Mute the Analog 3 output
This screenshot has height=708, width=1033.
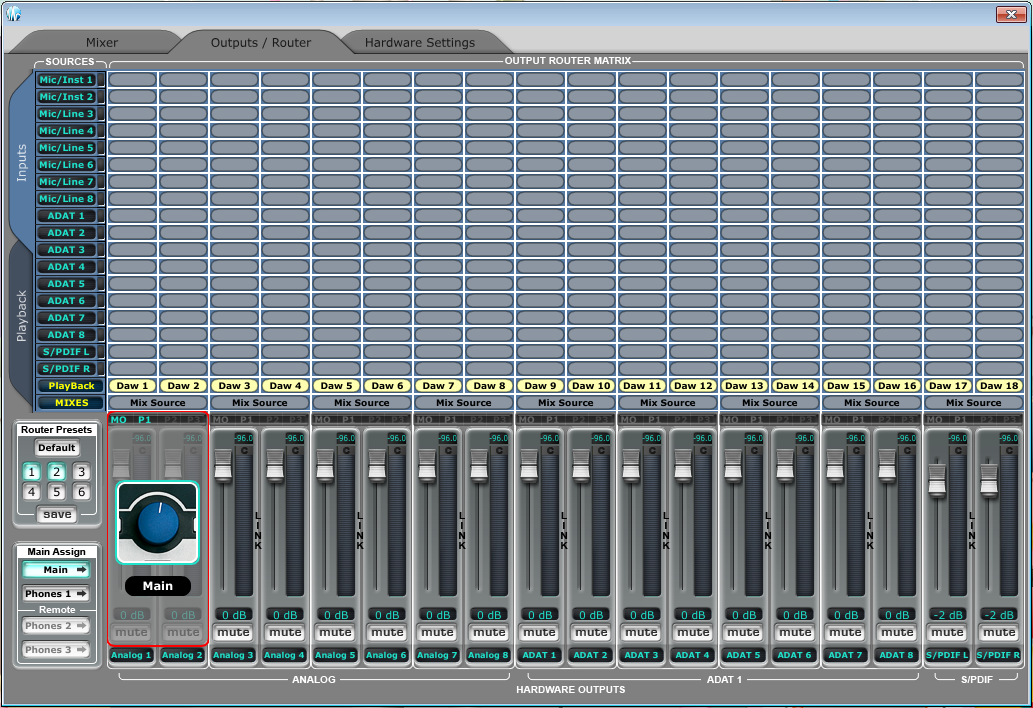(x=234, y=632)
